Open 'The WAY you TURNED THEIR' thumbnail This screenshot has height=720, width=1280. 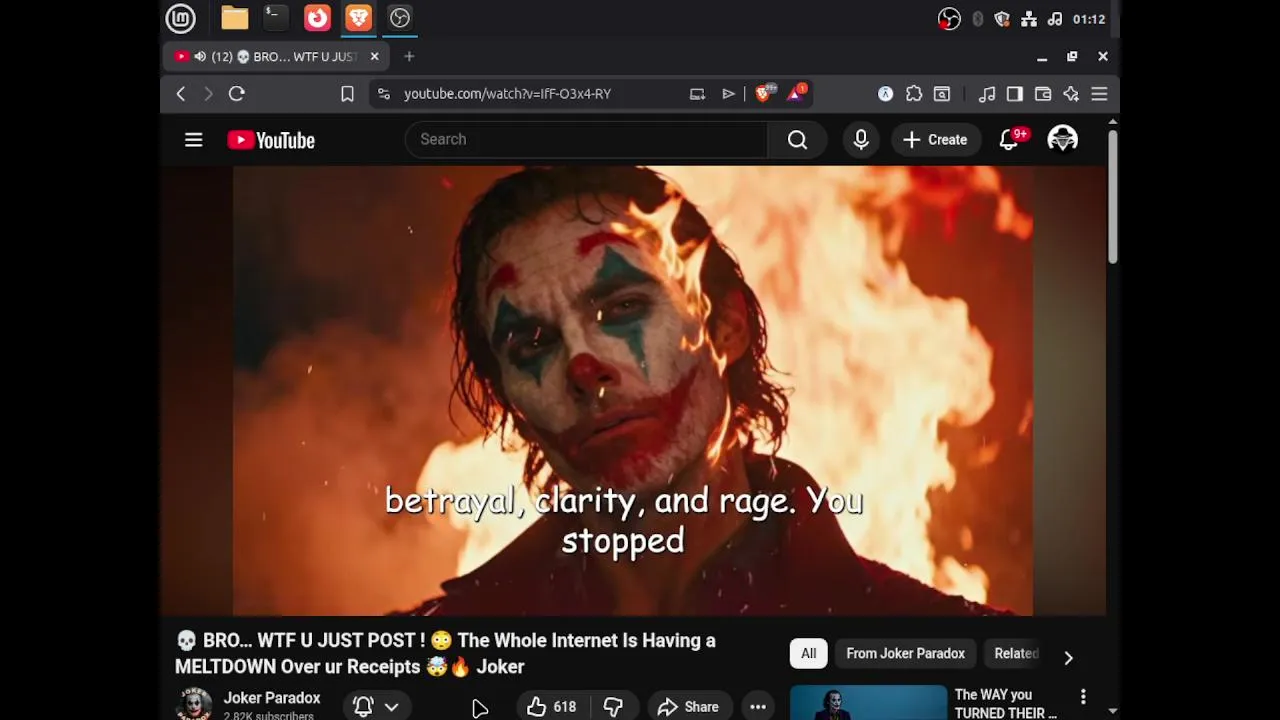click(x=868, y=702)
